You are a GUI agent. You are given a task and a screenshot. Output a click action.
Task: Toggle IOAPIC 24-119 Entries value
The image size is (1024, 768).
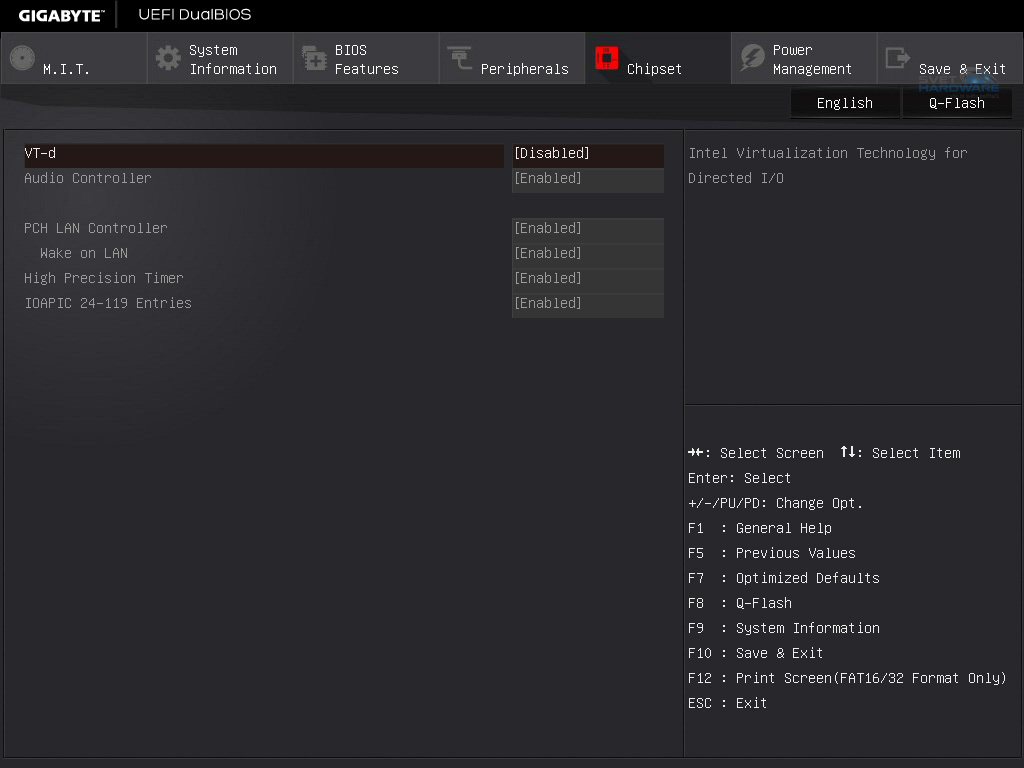coord(587,304)
